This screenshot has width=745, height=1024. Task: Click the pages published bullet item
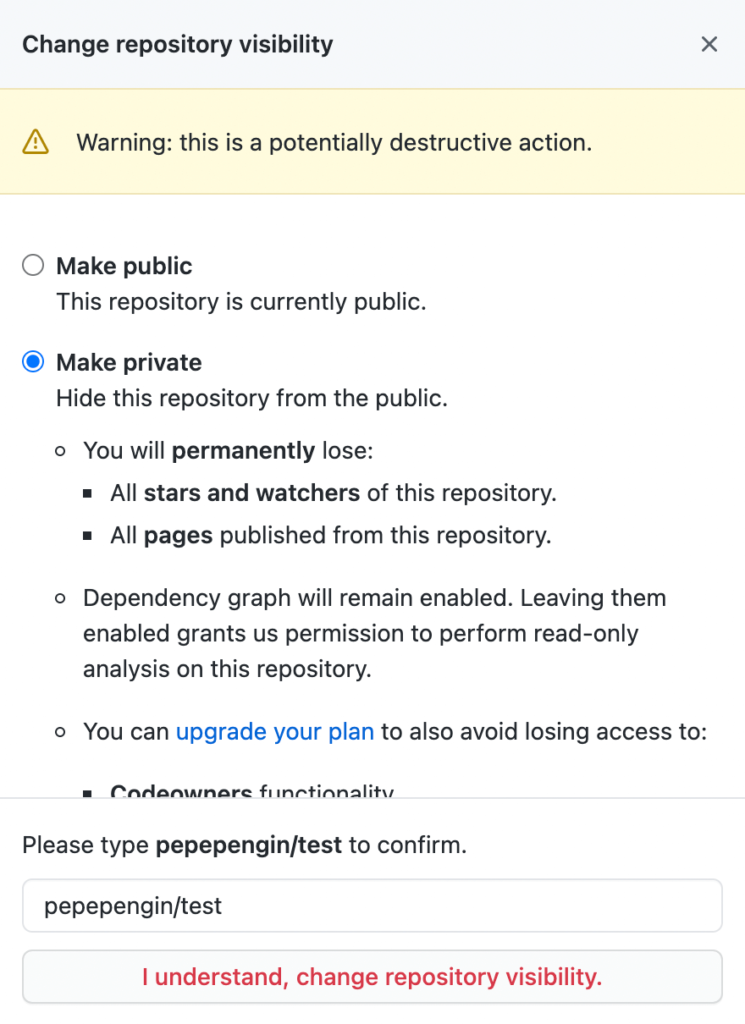click(x=330, y=536)
